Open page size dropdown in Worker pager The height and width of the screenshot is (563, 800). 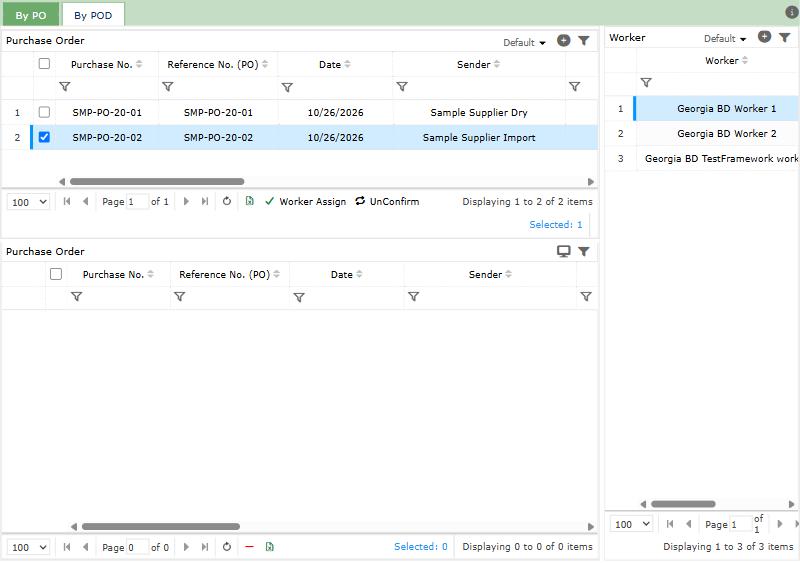[632, 524]
